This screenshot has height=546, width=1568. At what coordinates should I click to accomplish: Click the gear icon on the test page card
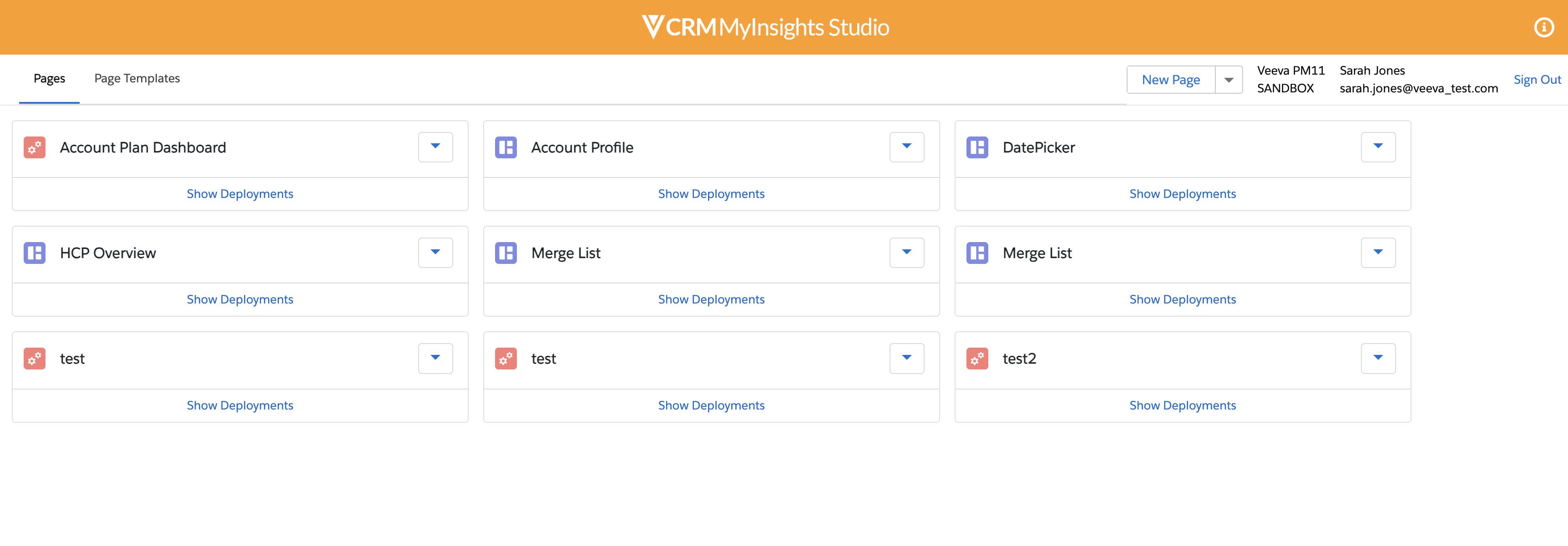coord(35,359)
